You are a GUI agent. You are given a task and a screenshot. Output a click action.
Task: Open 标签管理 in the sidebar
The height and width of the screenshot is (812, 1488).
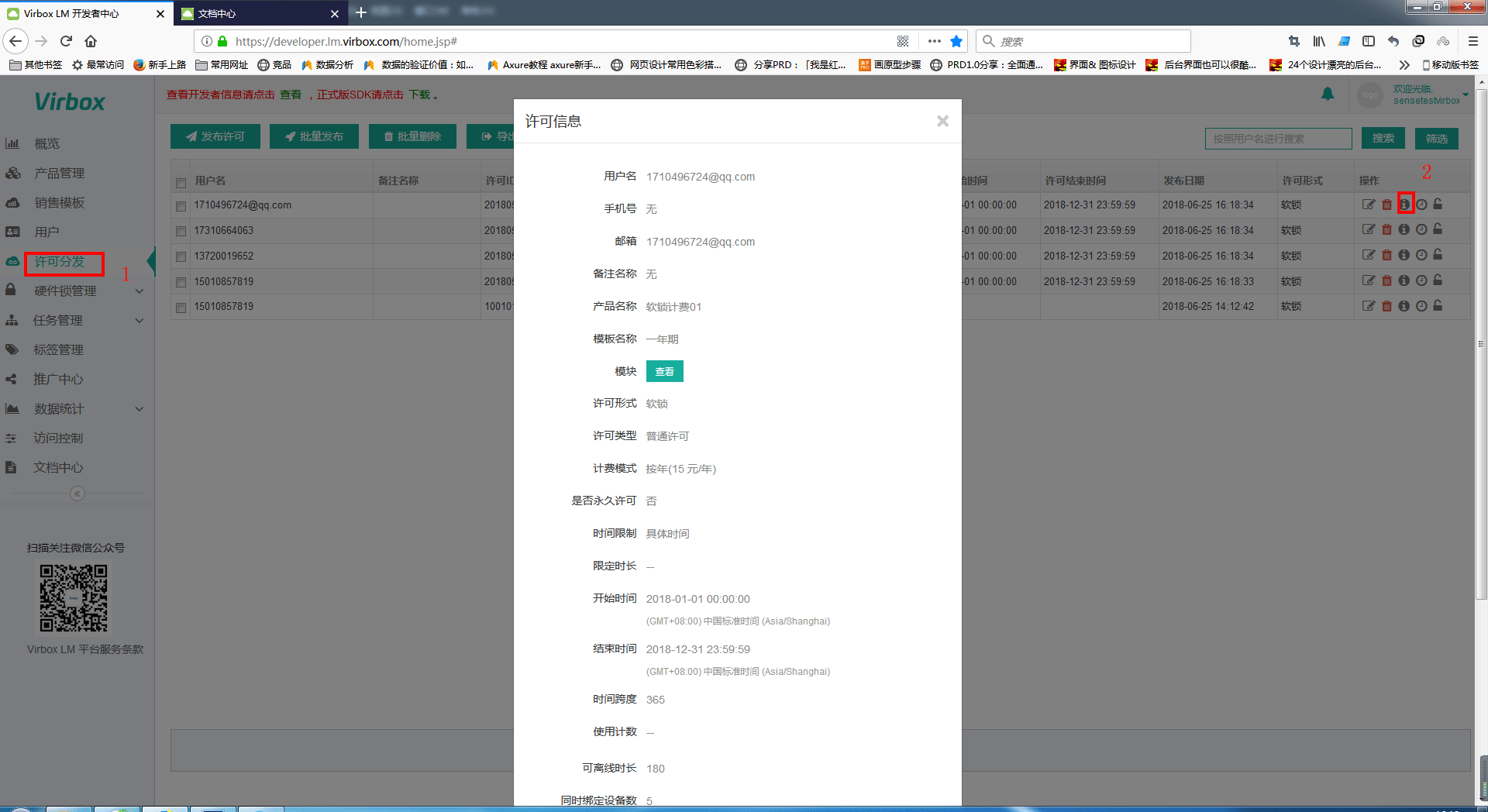tap(59, 349)
